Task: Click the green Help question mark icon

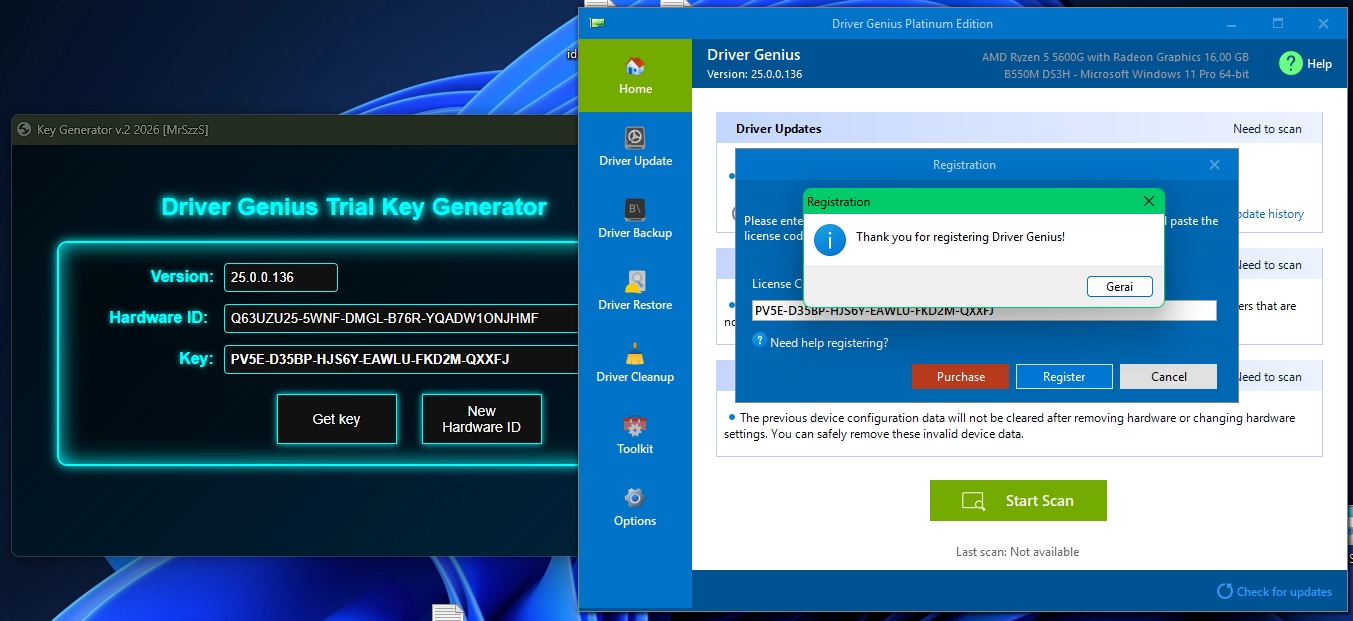Action: [1291, 63]
